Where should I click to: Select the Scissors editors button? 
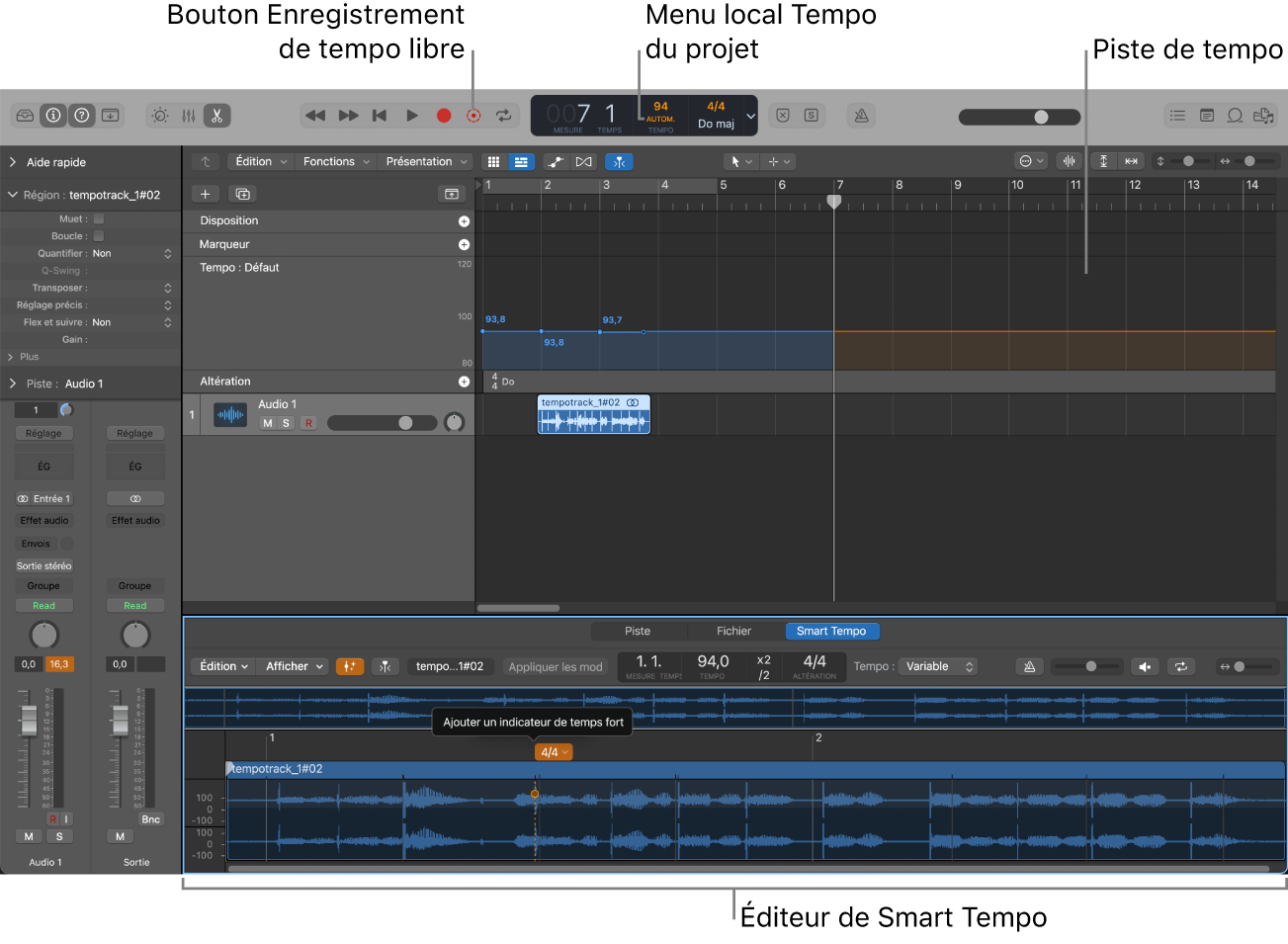click(x=216, y=116)
